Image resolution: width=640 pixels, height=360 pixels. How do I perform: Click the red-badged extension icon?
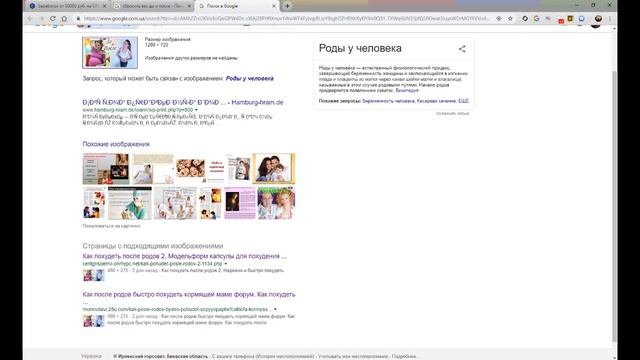click(x=560, y=19)
